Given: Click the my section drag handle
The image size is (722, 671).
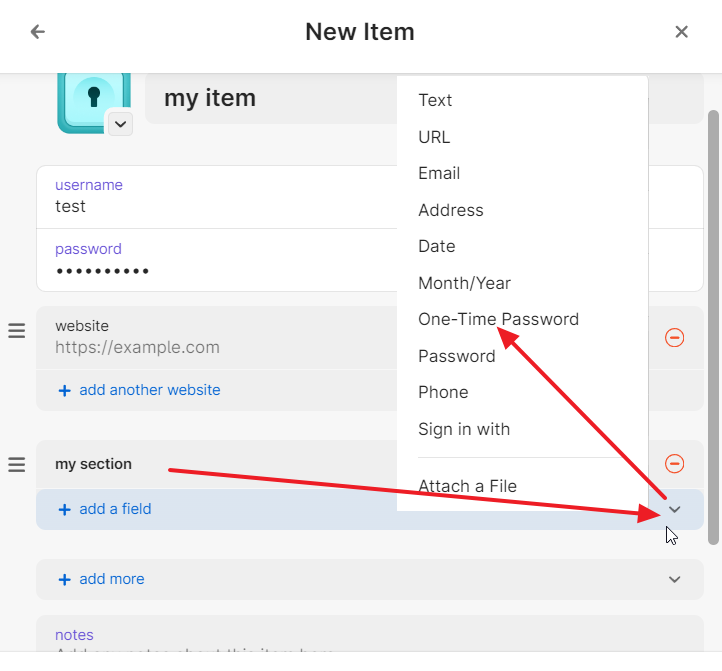Looking at the screenshot, I should (x=17, y=464).
